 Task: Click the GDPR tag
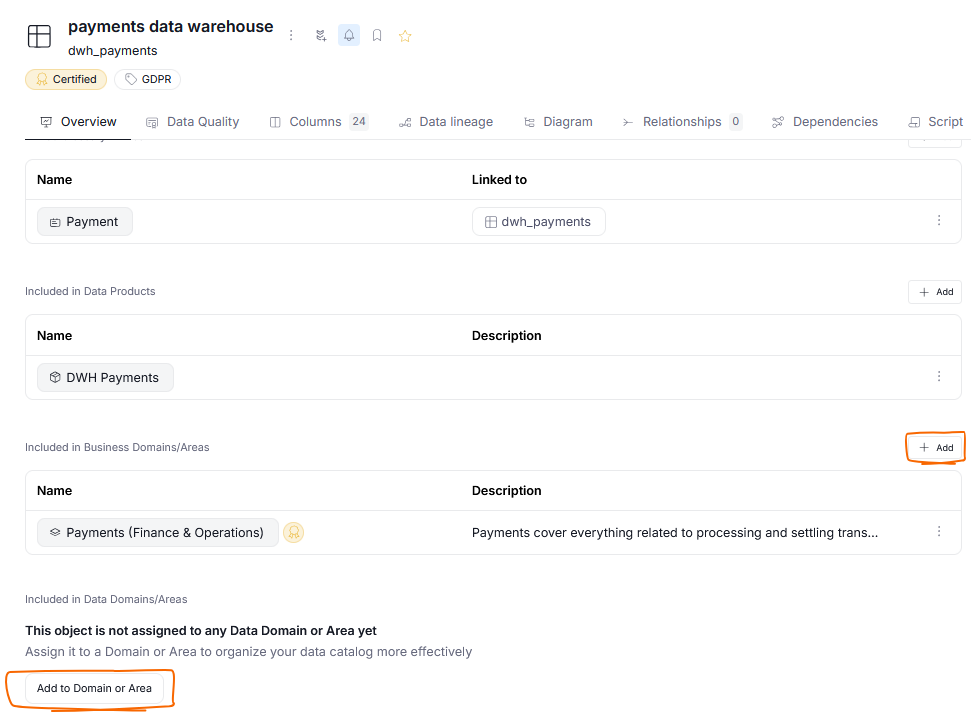pos(147,79)
